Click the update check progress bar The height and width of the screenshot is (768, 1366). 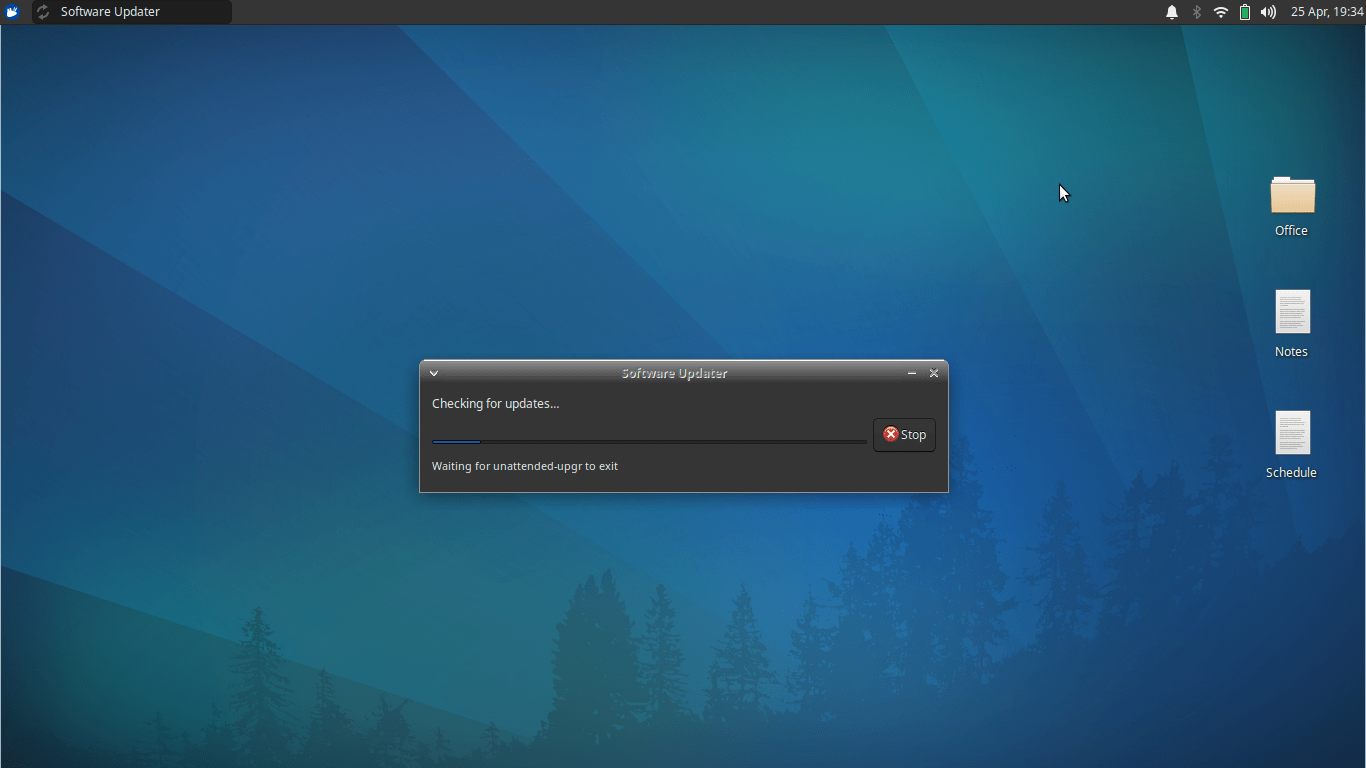[649, 441]
